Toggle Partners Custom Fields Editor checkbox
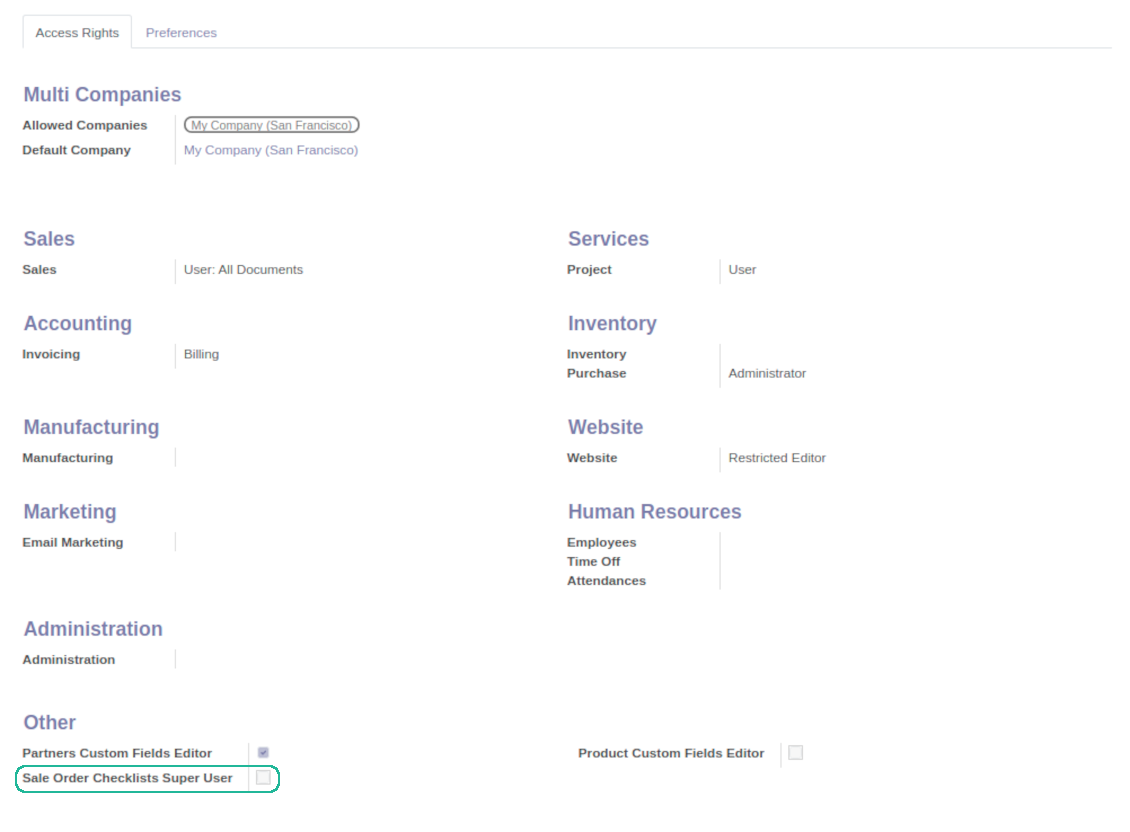 263,752
